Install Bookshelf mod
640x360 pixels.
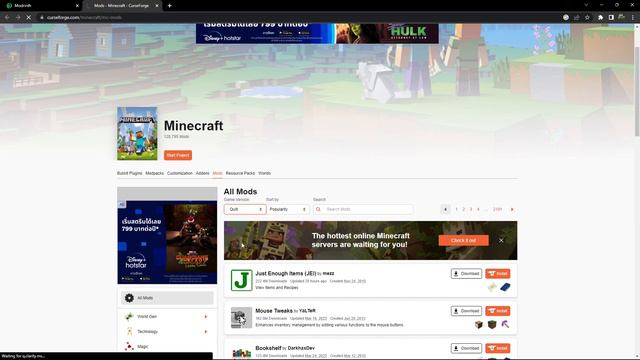click(x=498, y=348)
